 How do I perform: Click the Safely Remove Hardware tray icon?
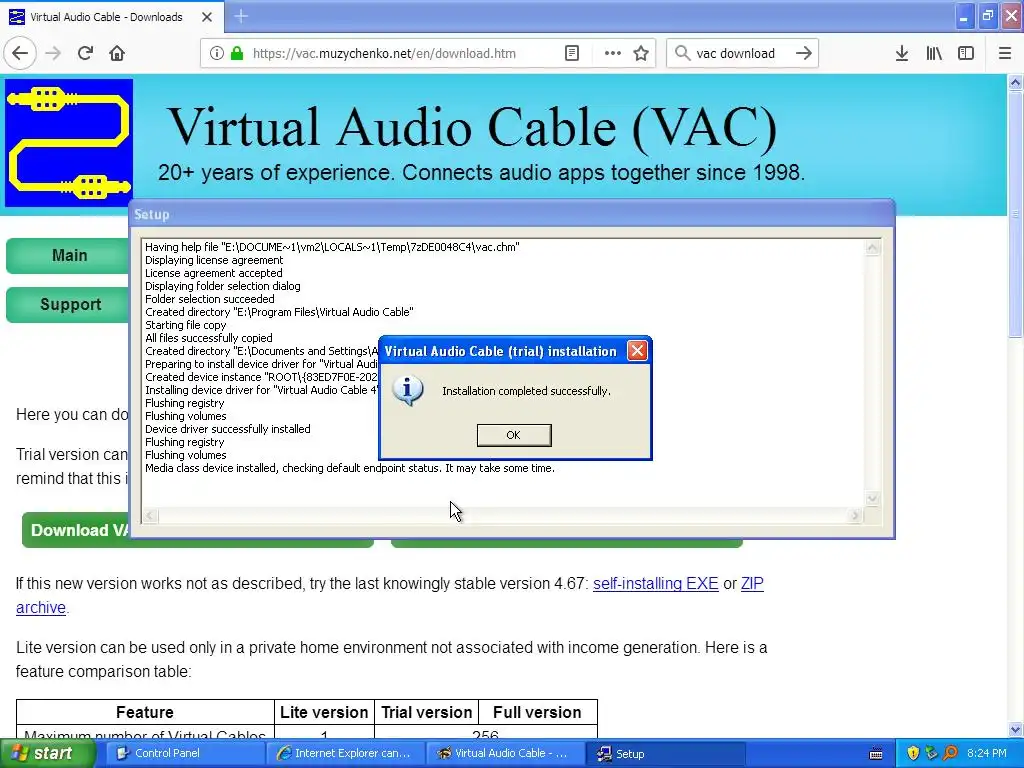click(932, 753)
